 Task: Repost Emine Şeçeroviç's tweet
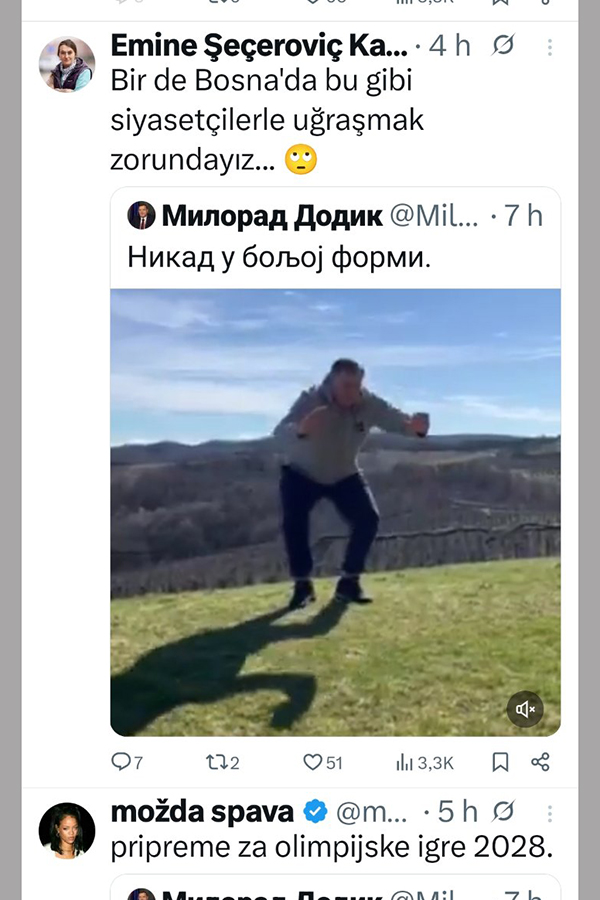[222, 762]
